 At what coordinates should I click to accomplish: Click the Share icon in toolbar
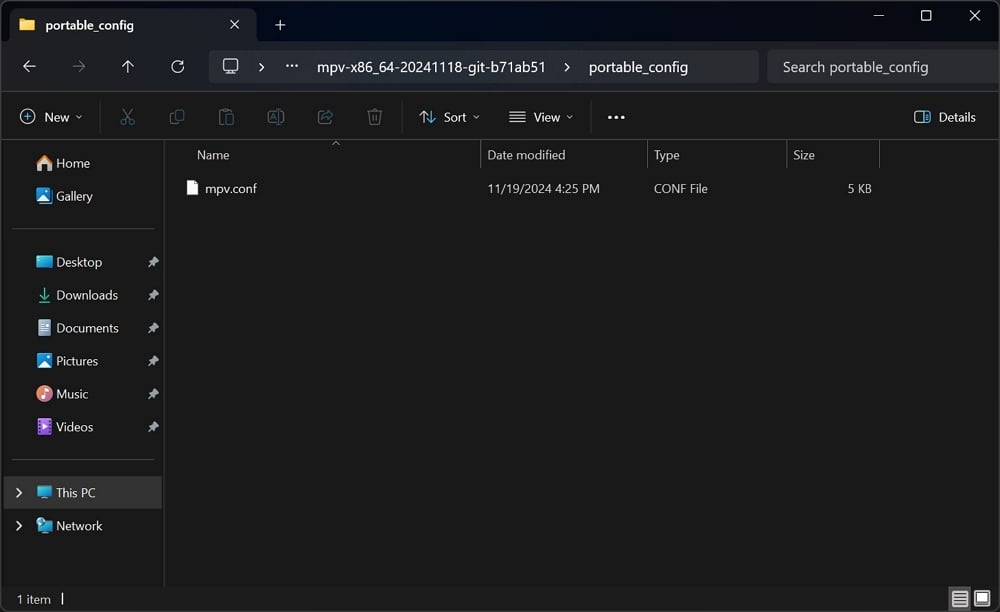click(325, 117)
